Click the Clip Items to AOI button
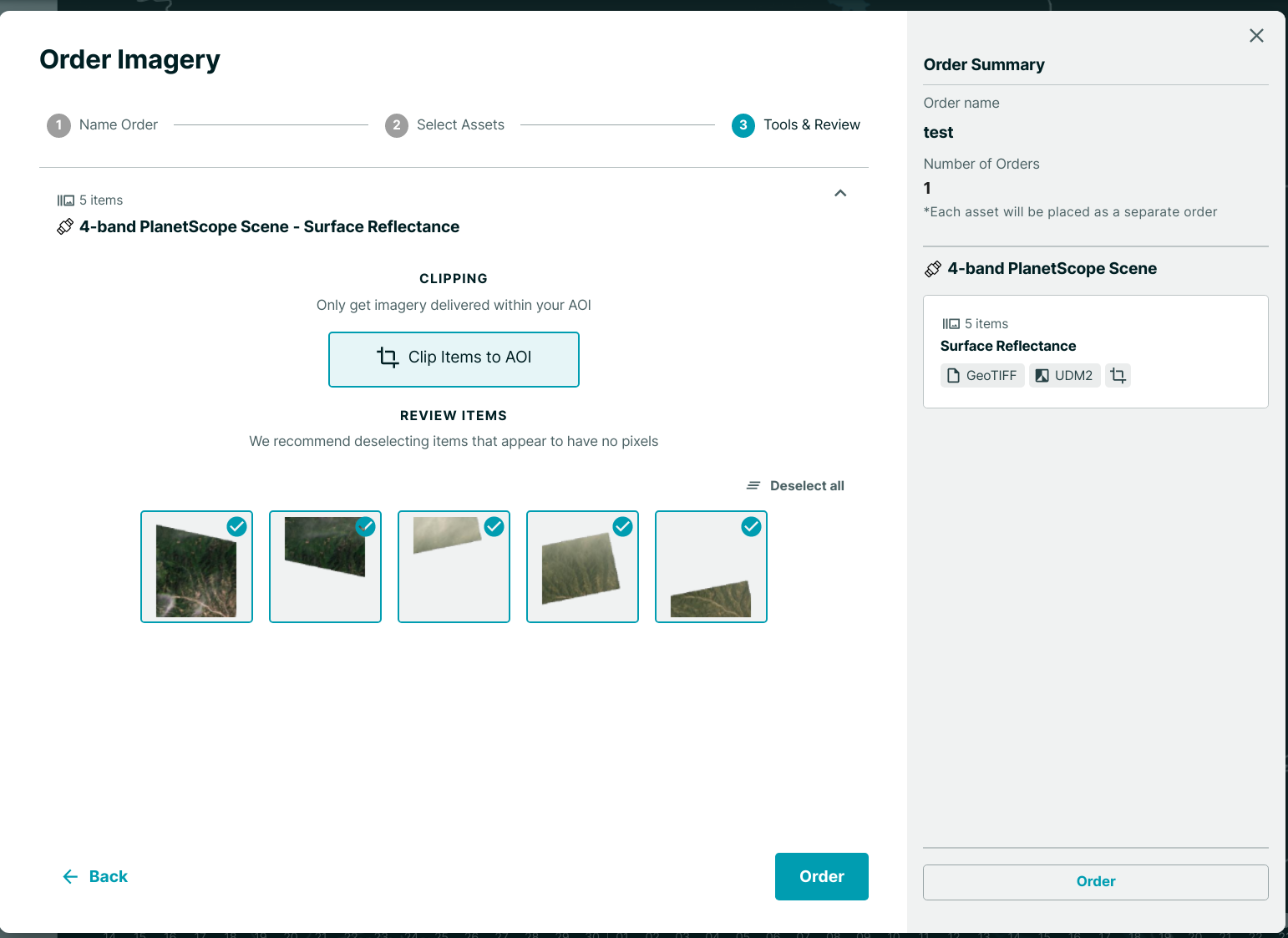The image size is (1288, 938). click(x=454, y=359)
